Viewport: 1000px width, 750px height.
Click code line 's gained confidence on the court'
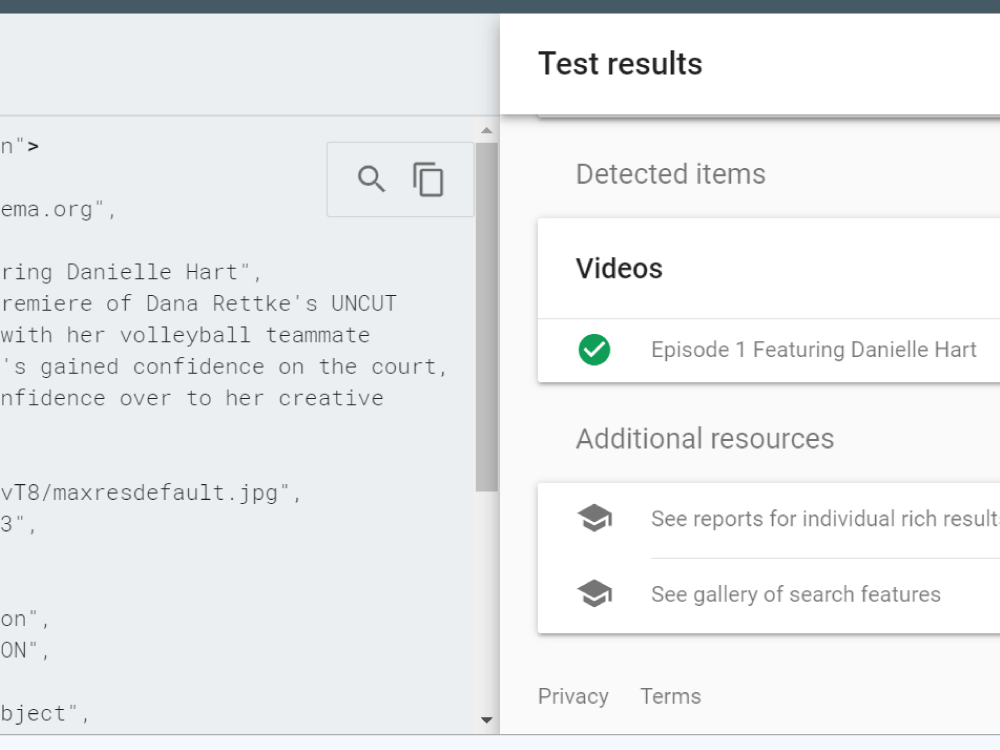(224, 367)
